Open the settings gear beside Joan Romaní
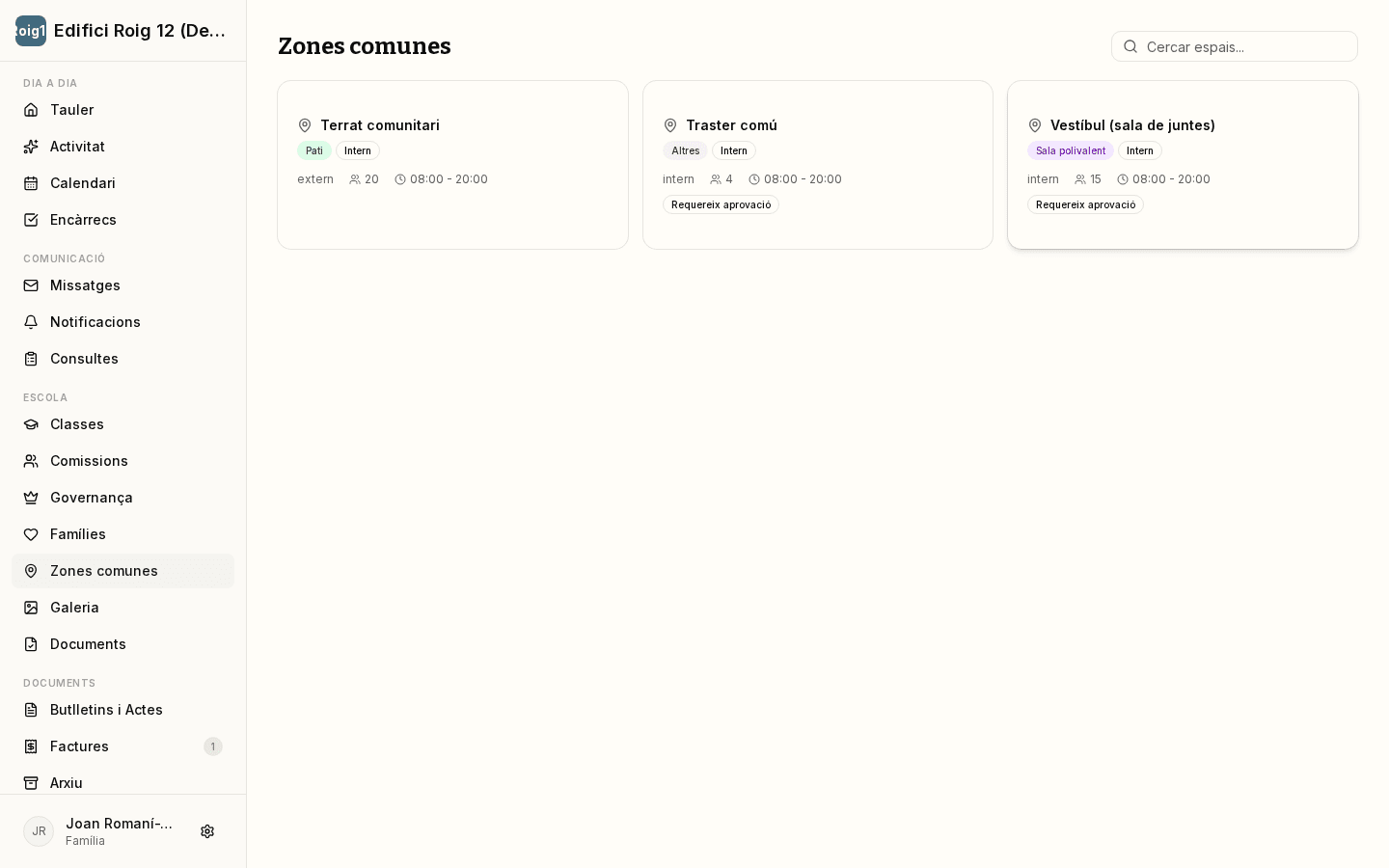The width and height of the screenshot is (1389, 868). (x=207, y=831)
